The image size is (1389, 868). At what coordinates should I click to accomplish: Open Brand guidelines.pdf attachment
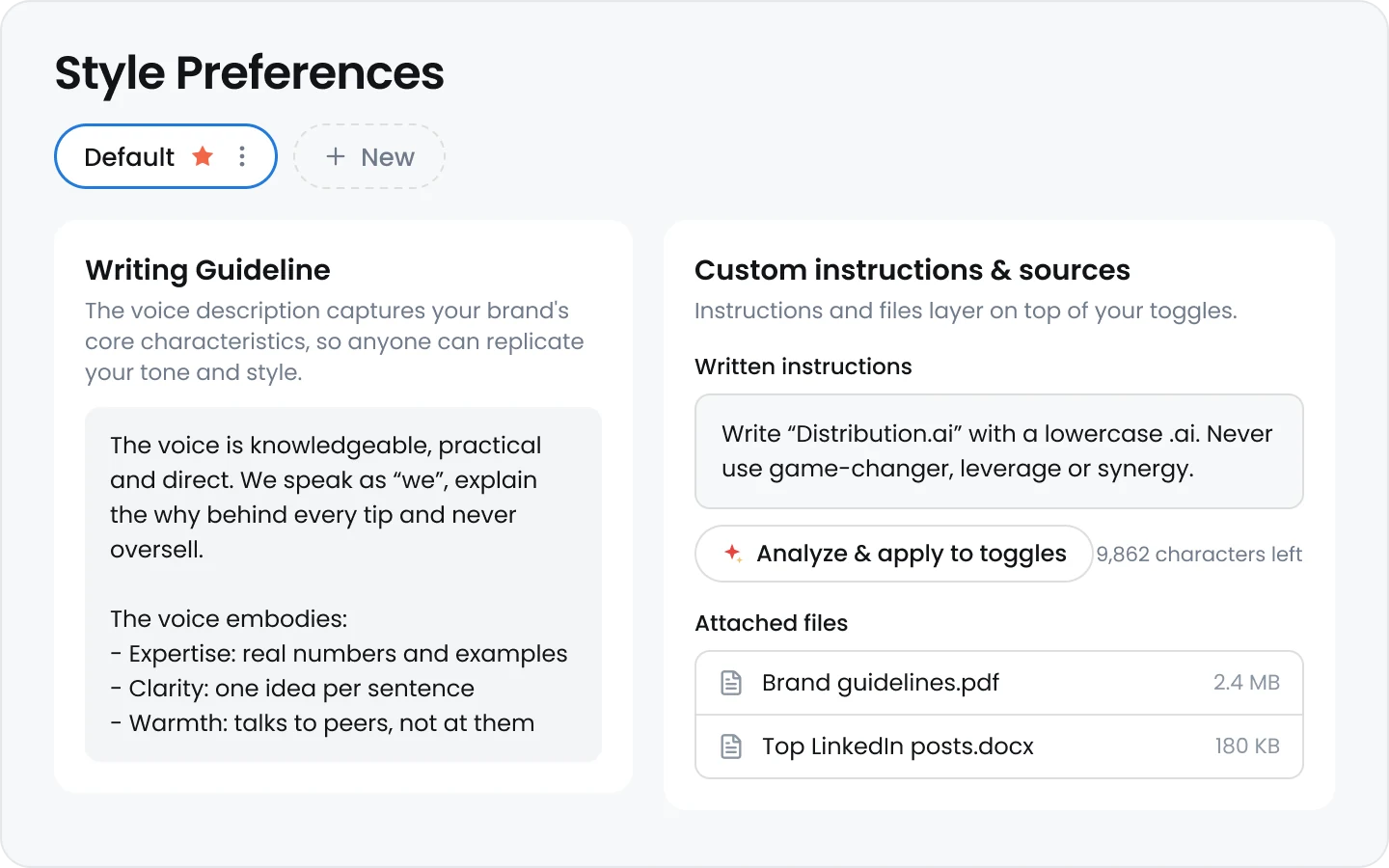coord(999,683)
